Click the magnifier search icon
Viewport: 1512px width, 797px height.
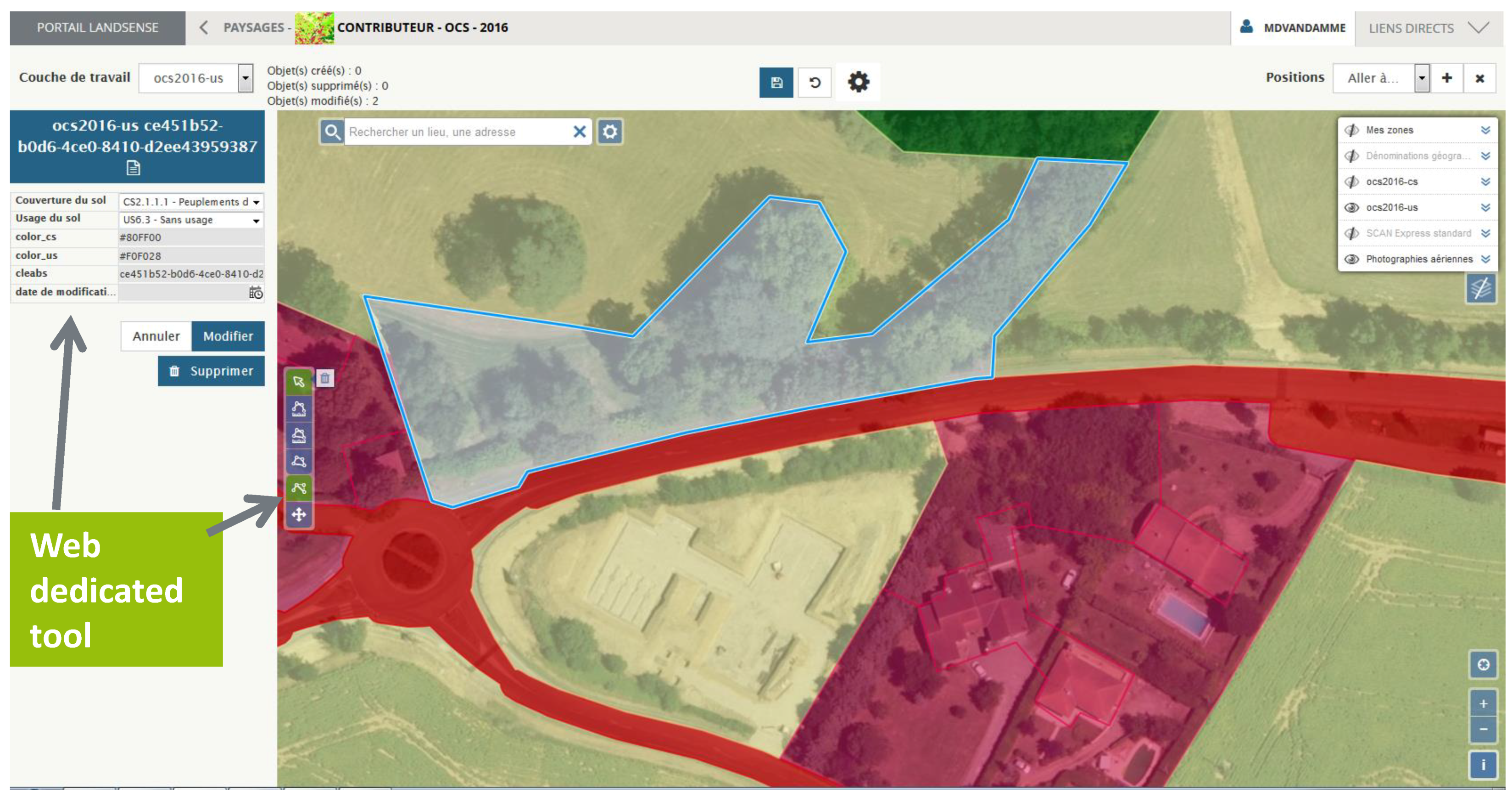click(332, 132)
